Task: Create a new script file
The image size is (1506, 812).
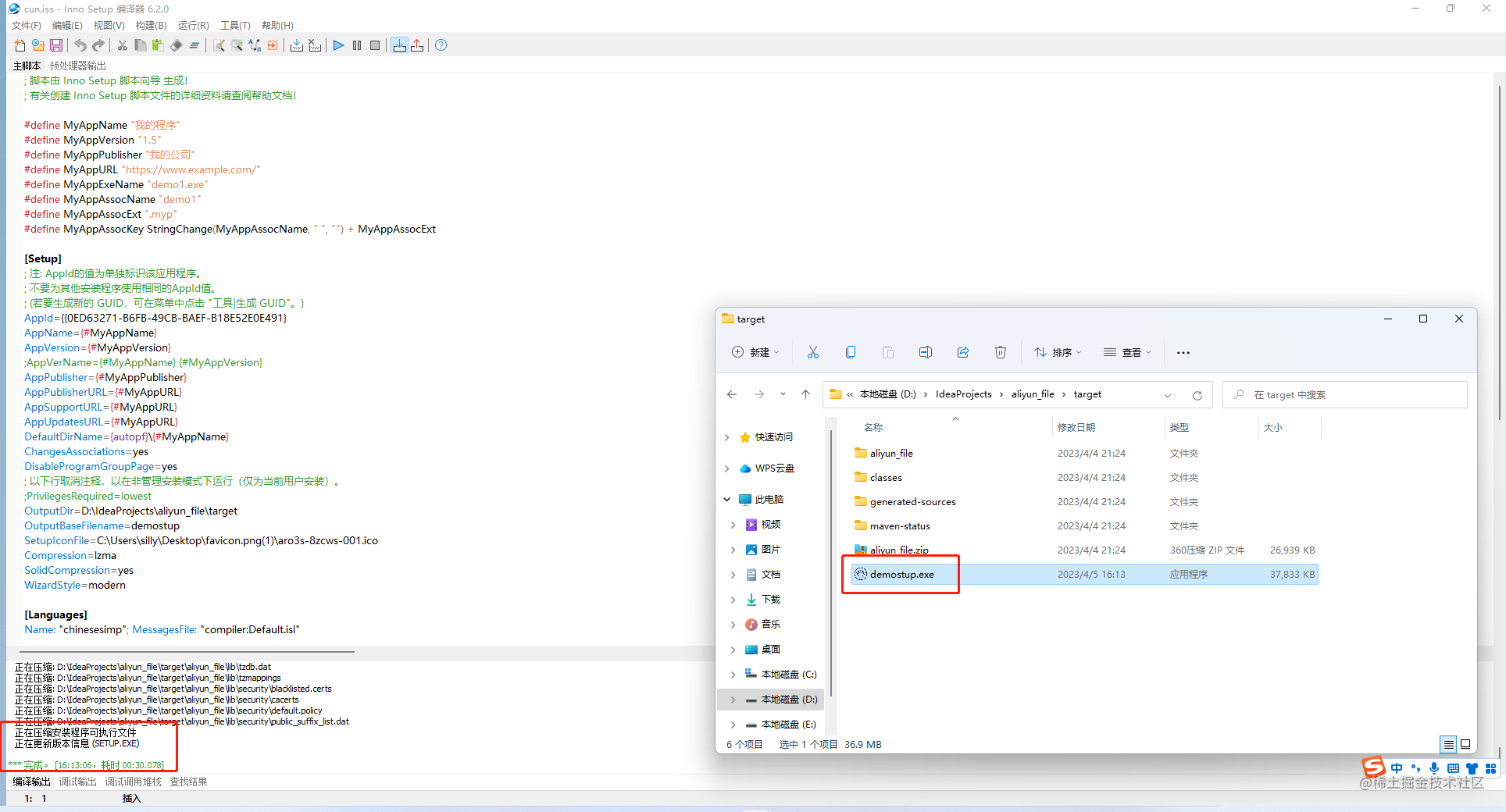Action: click(20, 45)
